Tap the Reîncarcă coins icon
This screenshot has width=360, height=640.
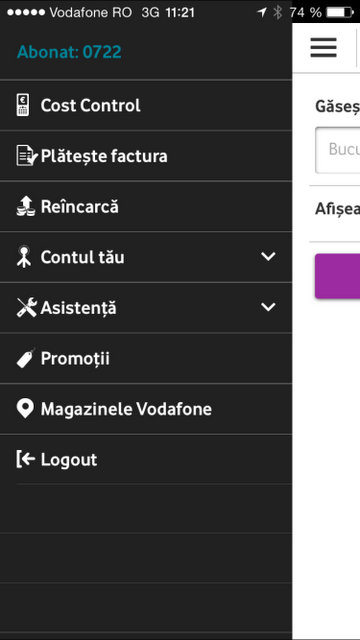click(26, 207)
